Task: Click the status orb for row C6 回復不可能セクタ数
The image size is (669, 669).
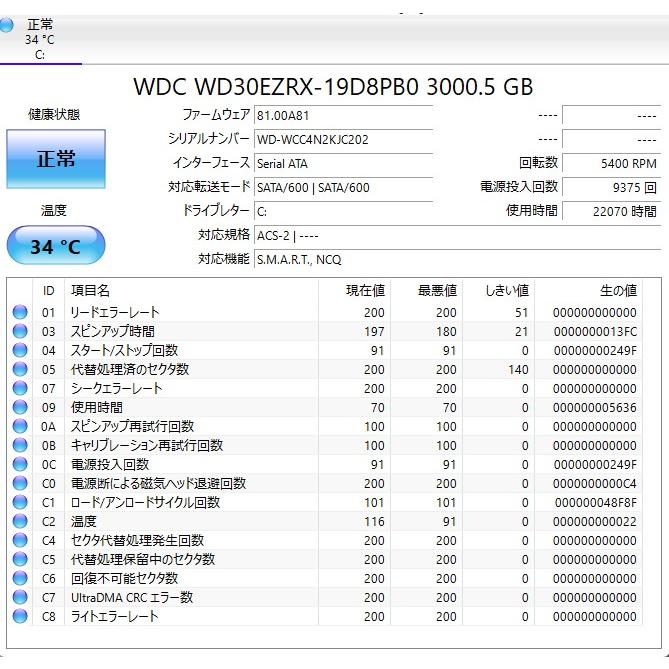Action: click(20, 578)
